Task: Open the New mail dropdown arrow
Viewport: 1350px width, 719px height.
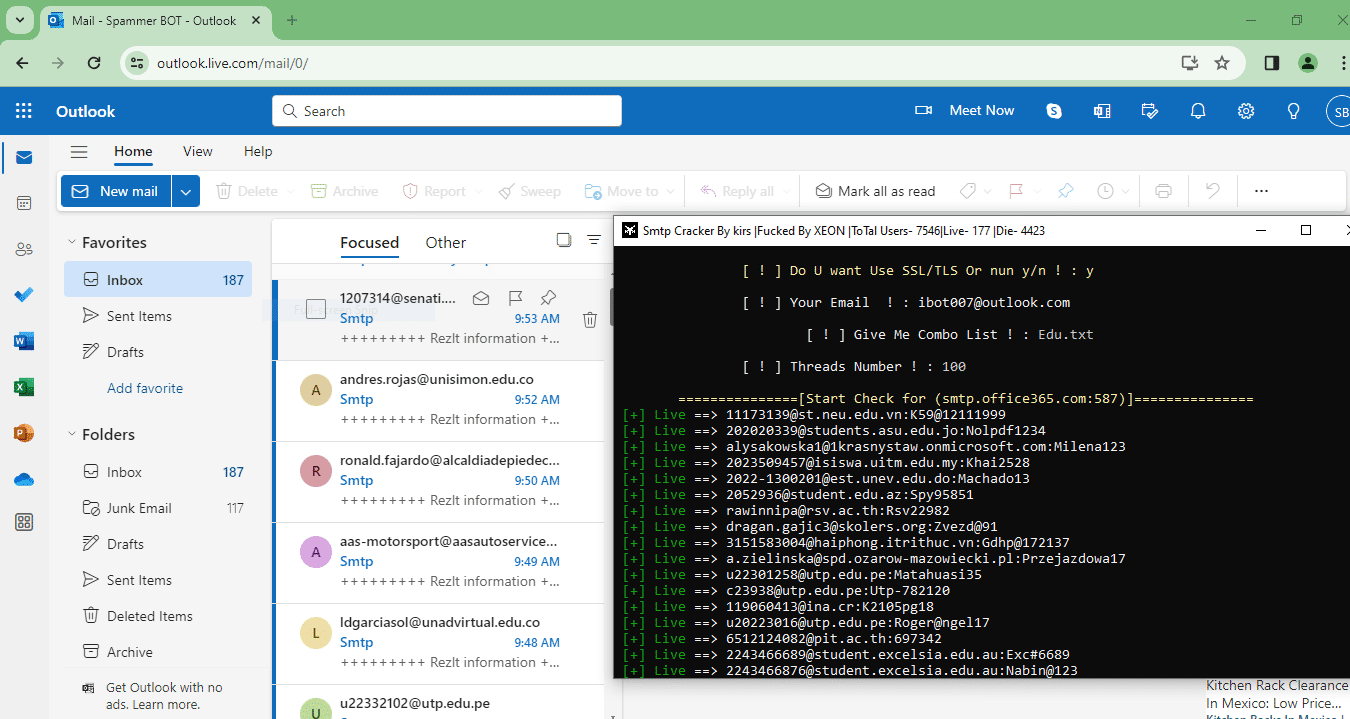Action: coord(186,191)
